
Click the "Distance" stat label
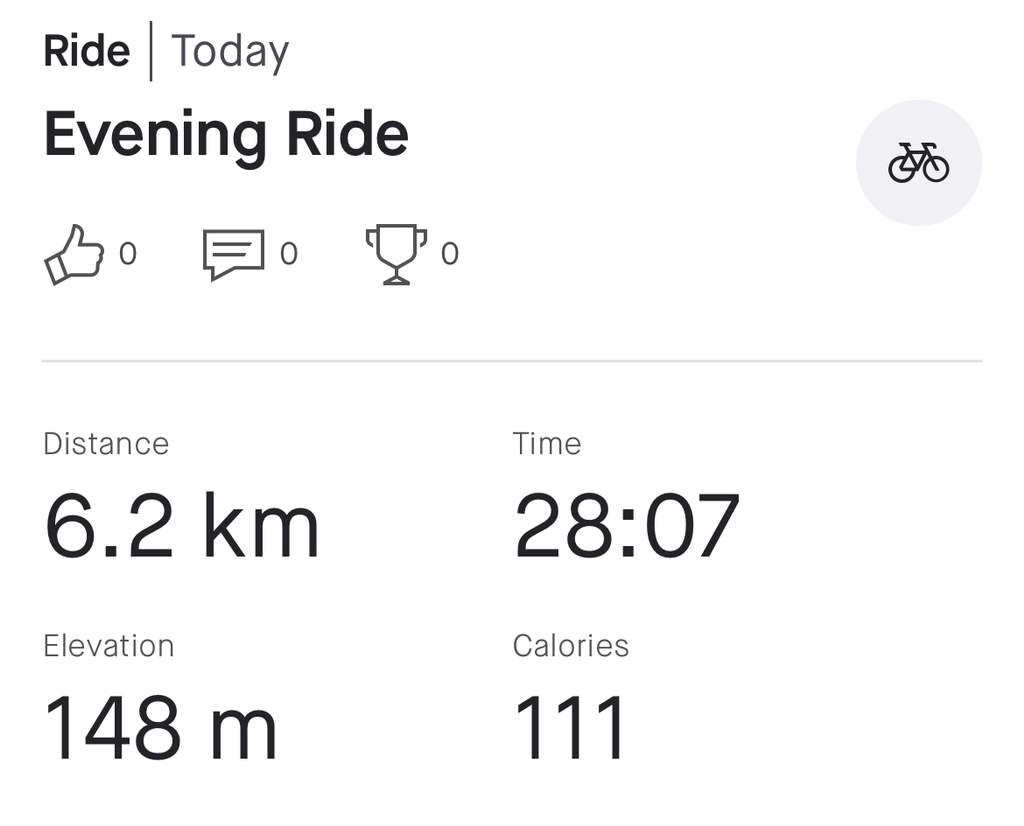coord(106,444)
